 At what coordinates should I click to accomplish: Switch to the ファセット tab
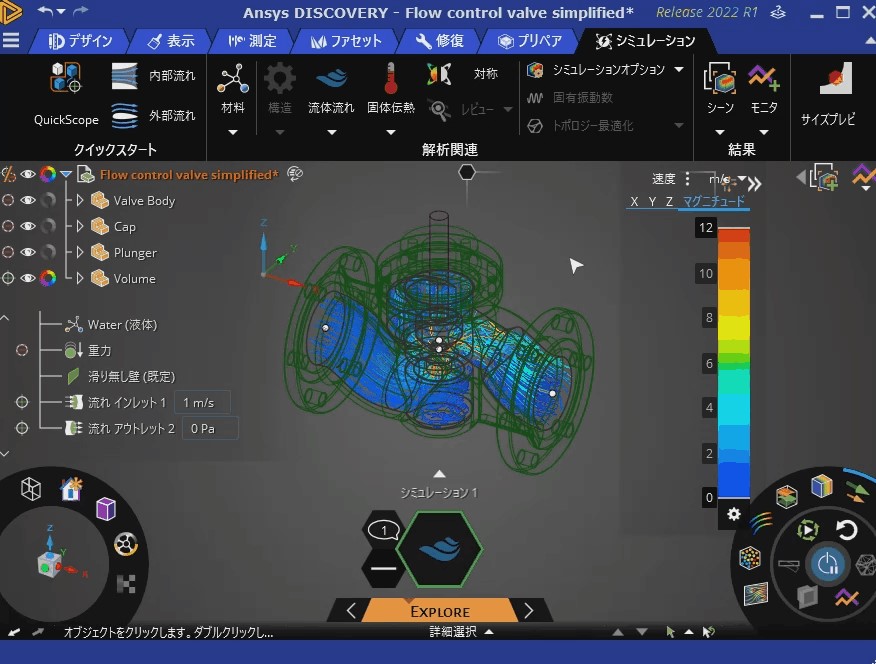tap(346, 41)
